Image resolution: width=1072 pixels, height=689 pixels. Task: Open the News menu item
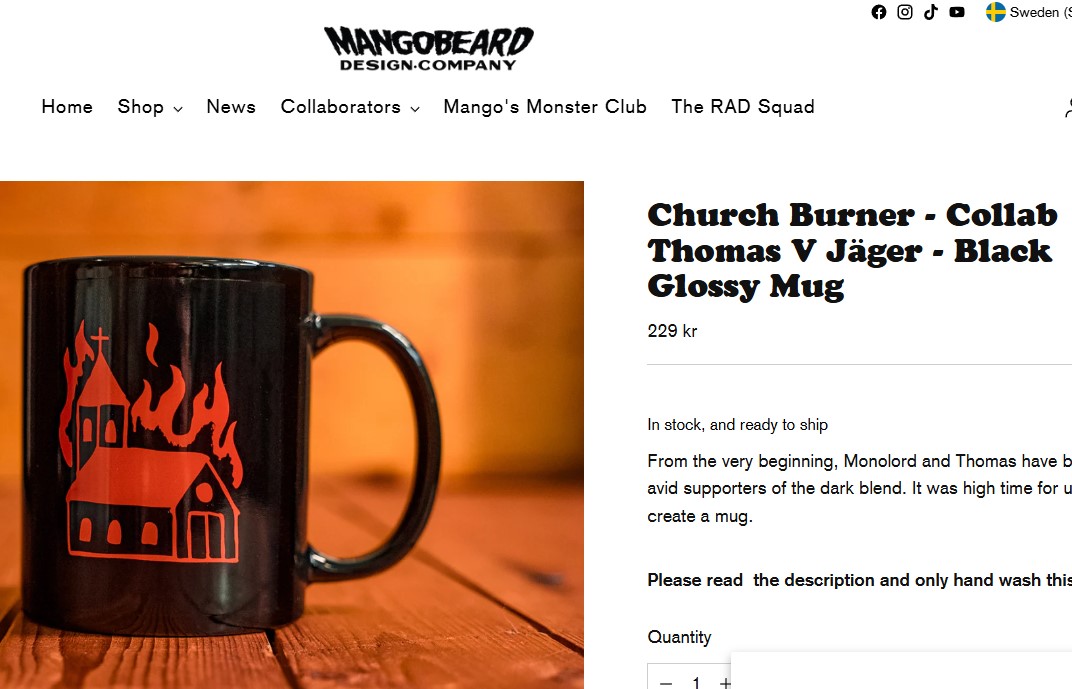(231, 107)
